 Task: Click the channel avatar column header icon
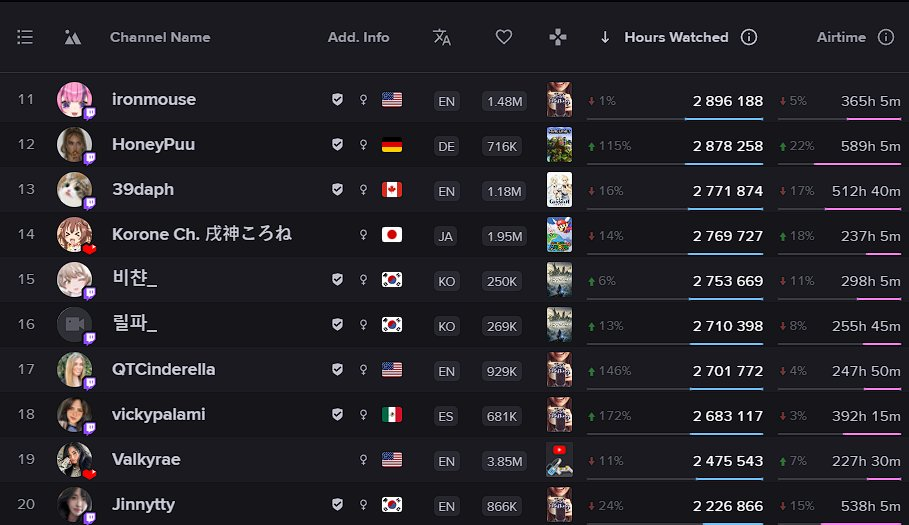click(72, 38)
